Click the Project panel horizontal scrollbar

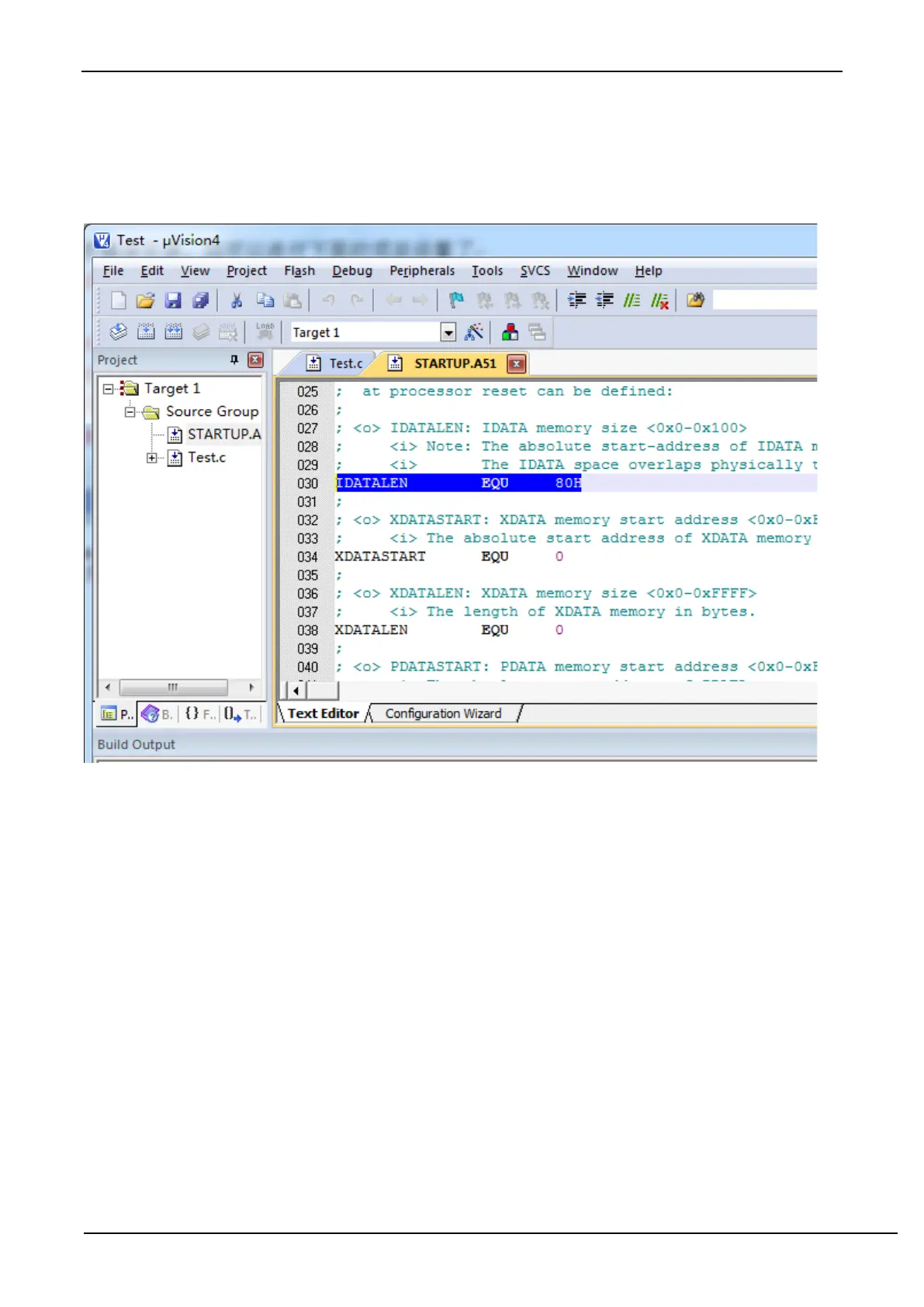pos(174,688)
